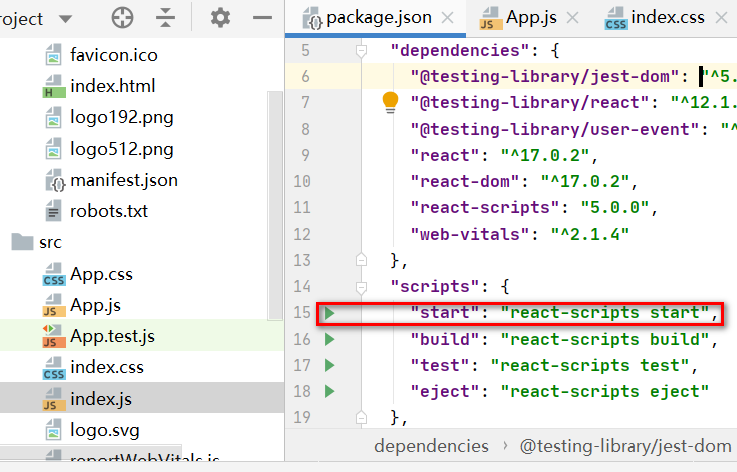Select logo192.png in the project tree
Screen dimensions: 737x472
point(122,117)
